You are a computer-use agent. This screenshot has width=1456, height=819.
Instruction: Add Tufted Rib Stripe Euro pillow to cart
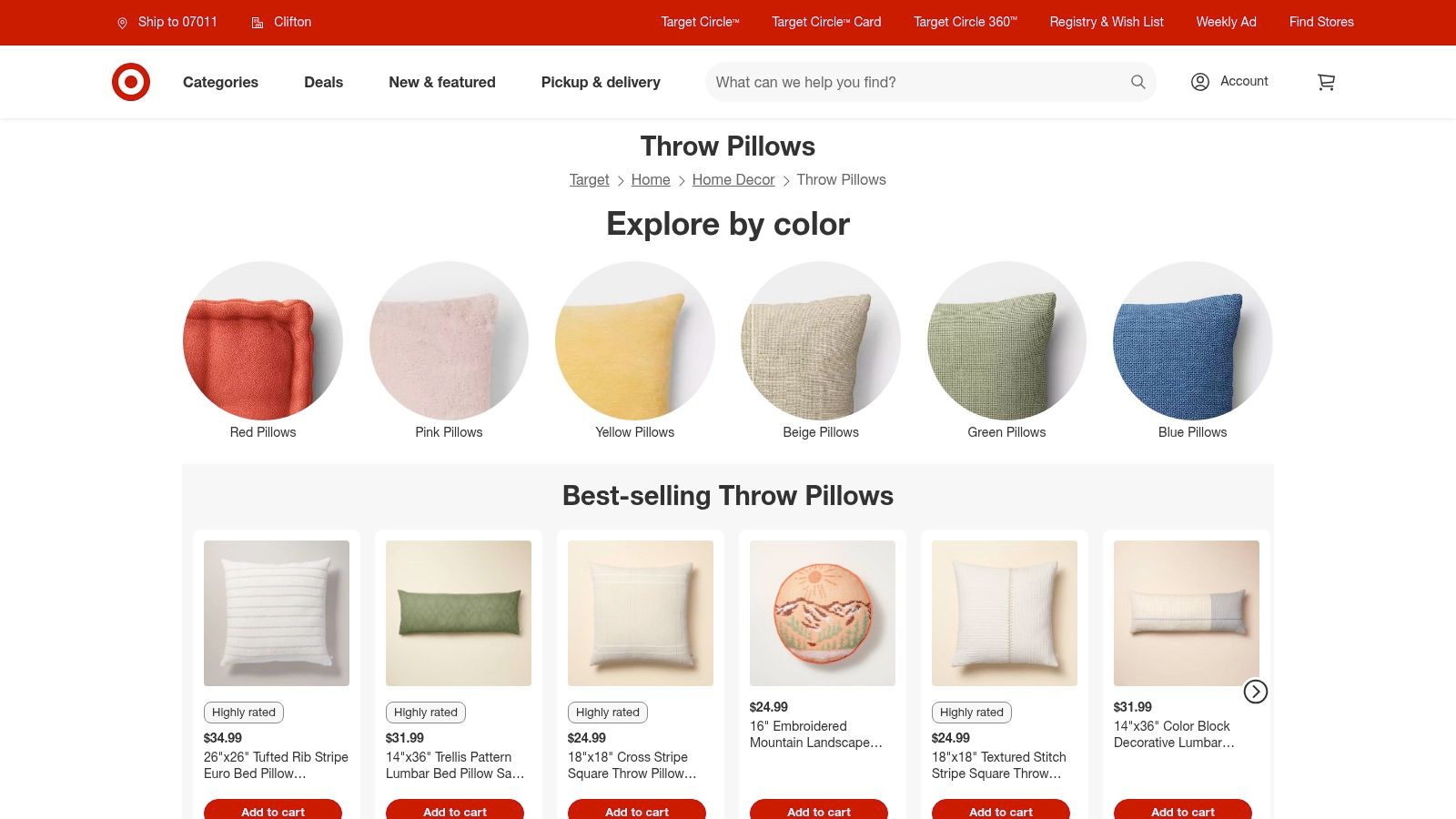click(x=273, y=809)
